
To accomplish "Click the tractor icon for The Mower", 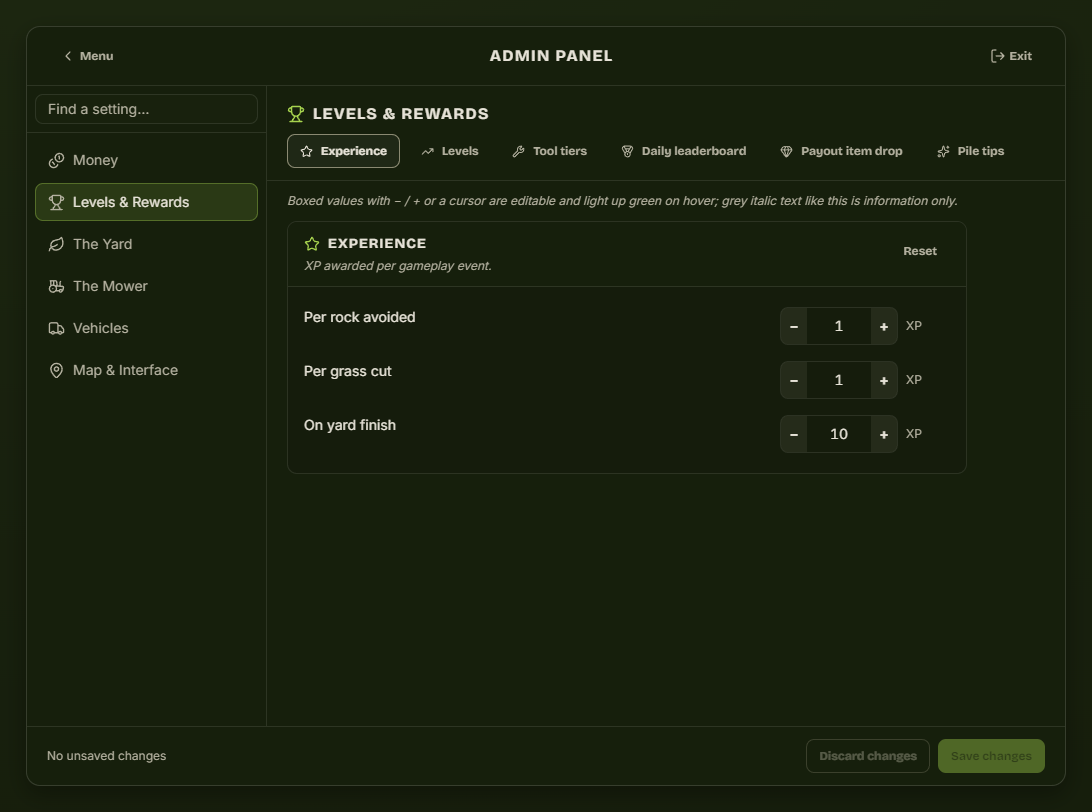I will (56, 286).
